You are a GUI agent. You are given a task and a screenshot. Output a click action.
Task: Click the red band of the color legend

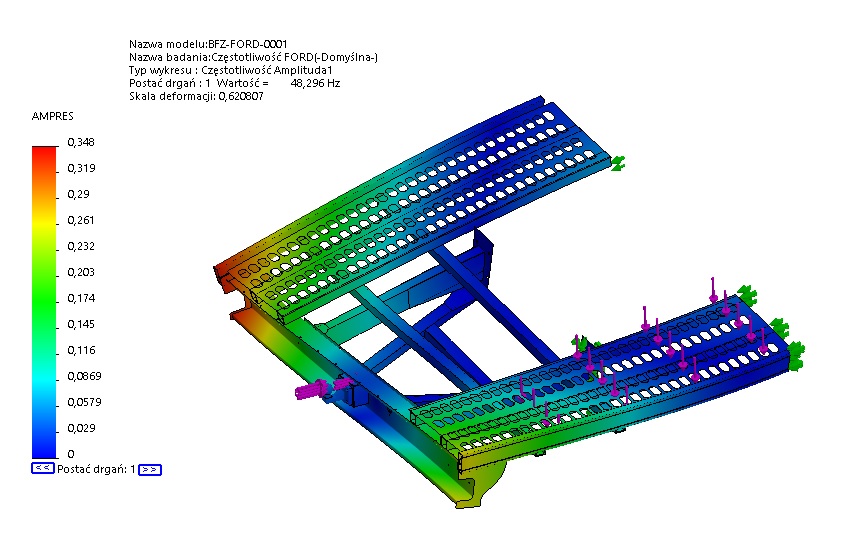[45, 153]
